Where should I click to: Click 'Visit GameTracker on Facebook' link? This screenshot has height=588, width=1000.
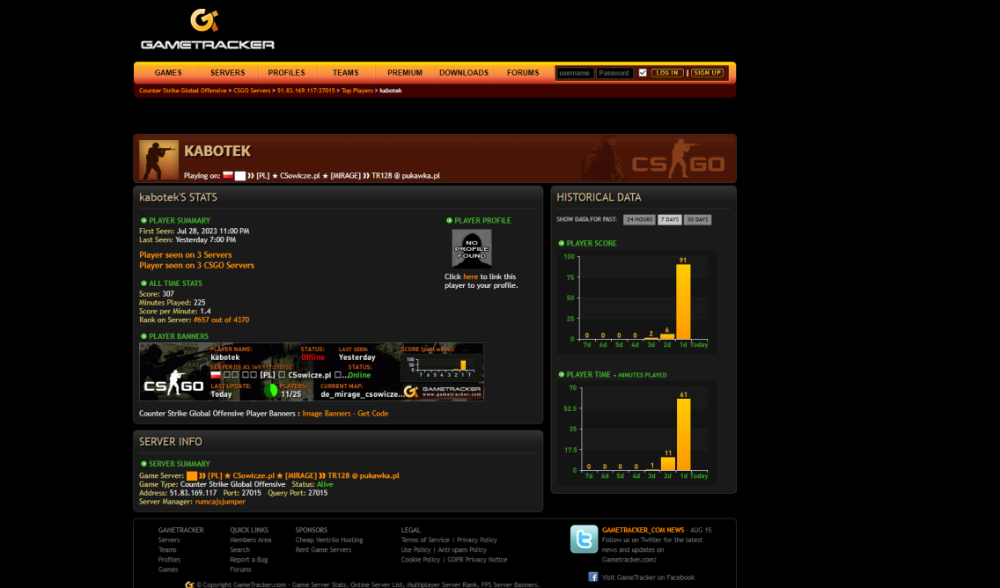tap(648, 577)
